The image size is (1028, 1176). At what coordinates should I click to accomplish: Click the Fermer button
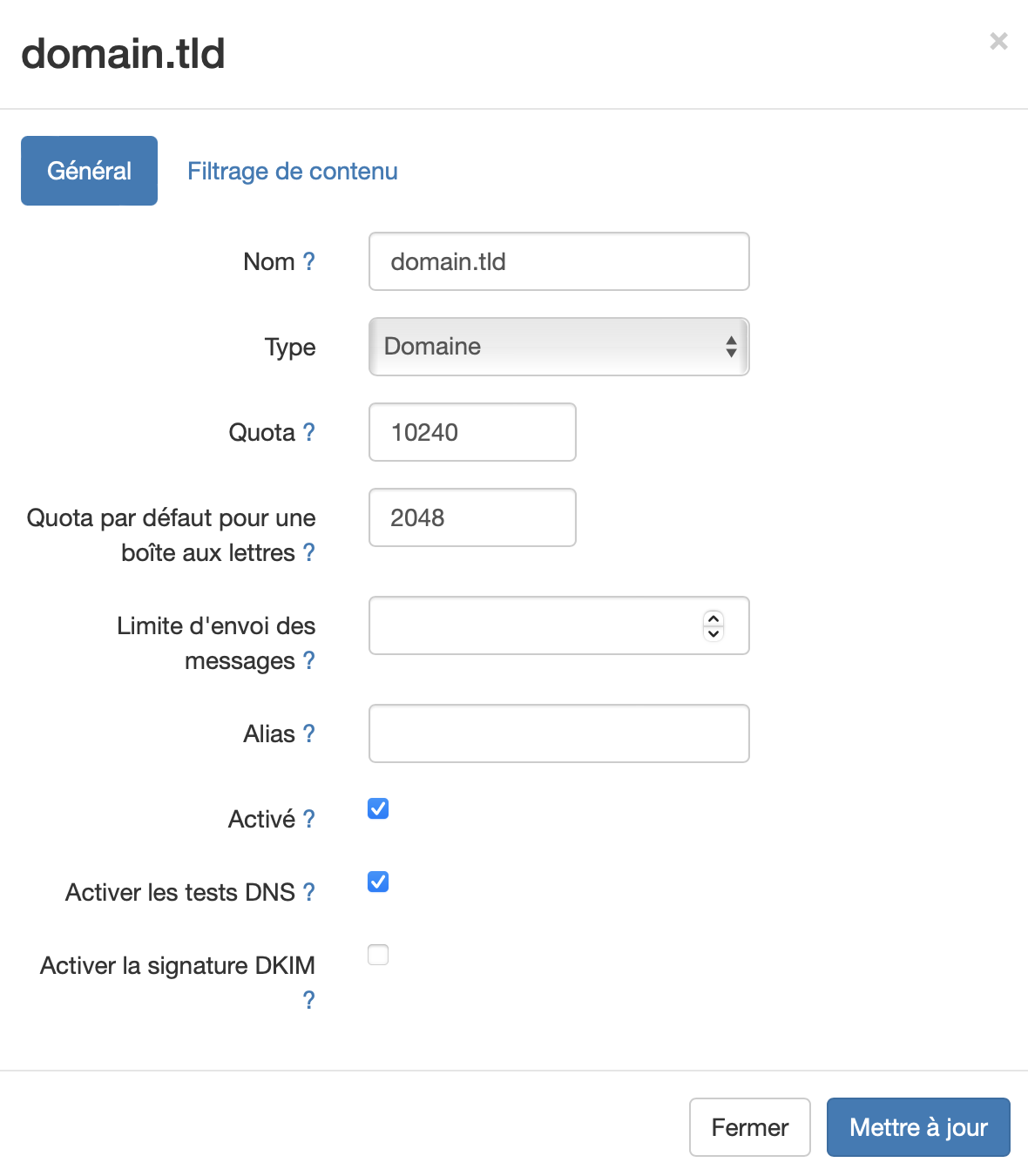point(749,1127)
